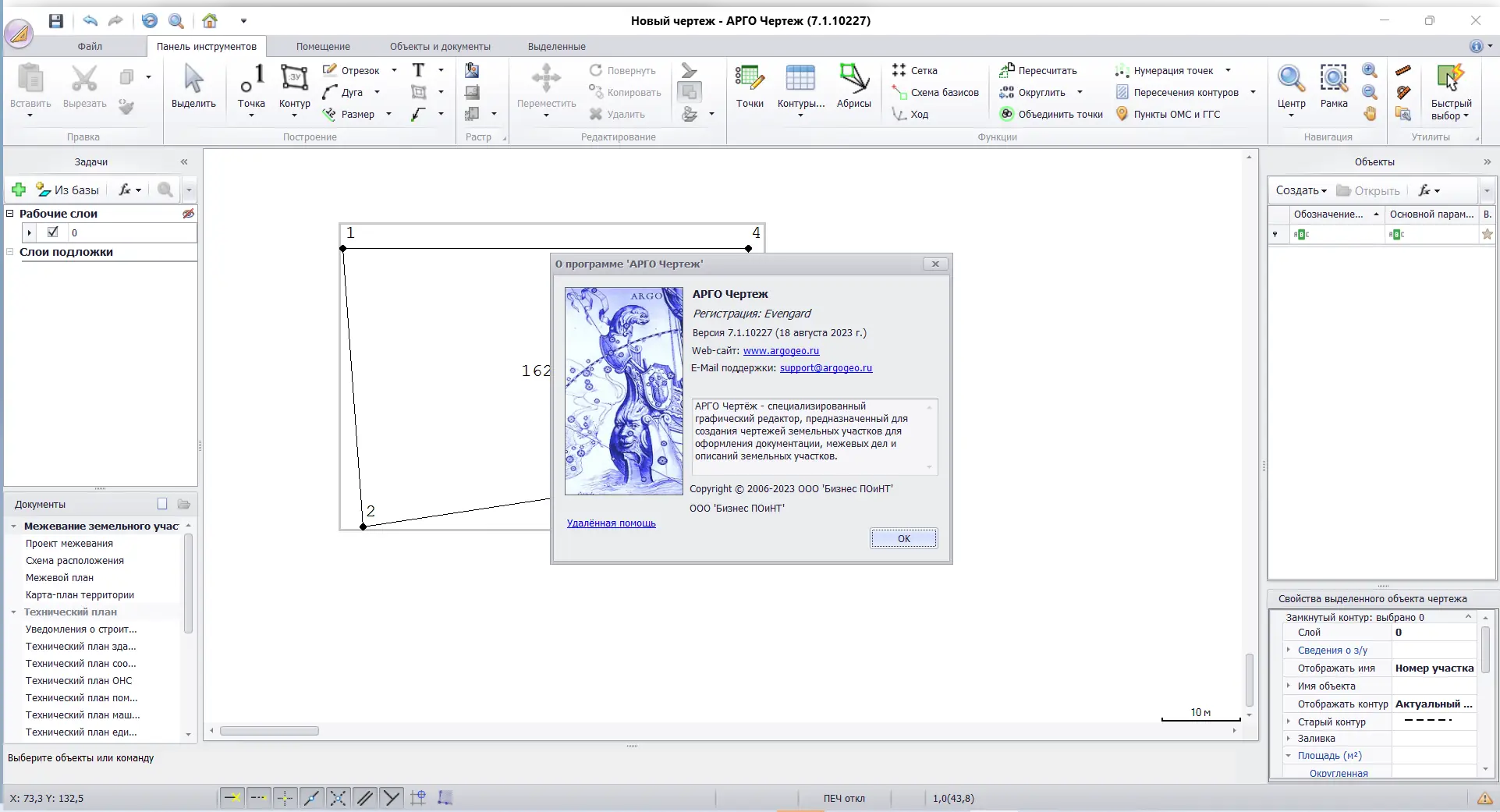Click the support@argogeo.ru email link
The width and height of the screenshot is (1500, 812).
[x=826, y=368]
